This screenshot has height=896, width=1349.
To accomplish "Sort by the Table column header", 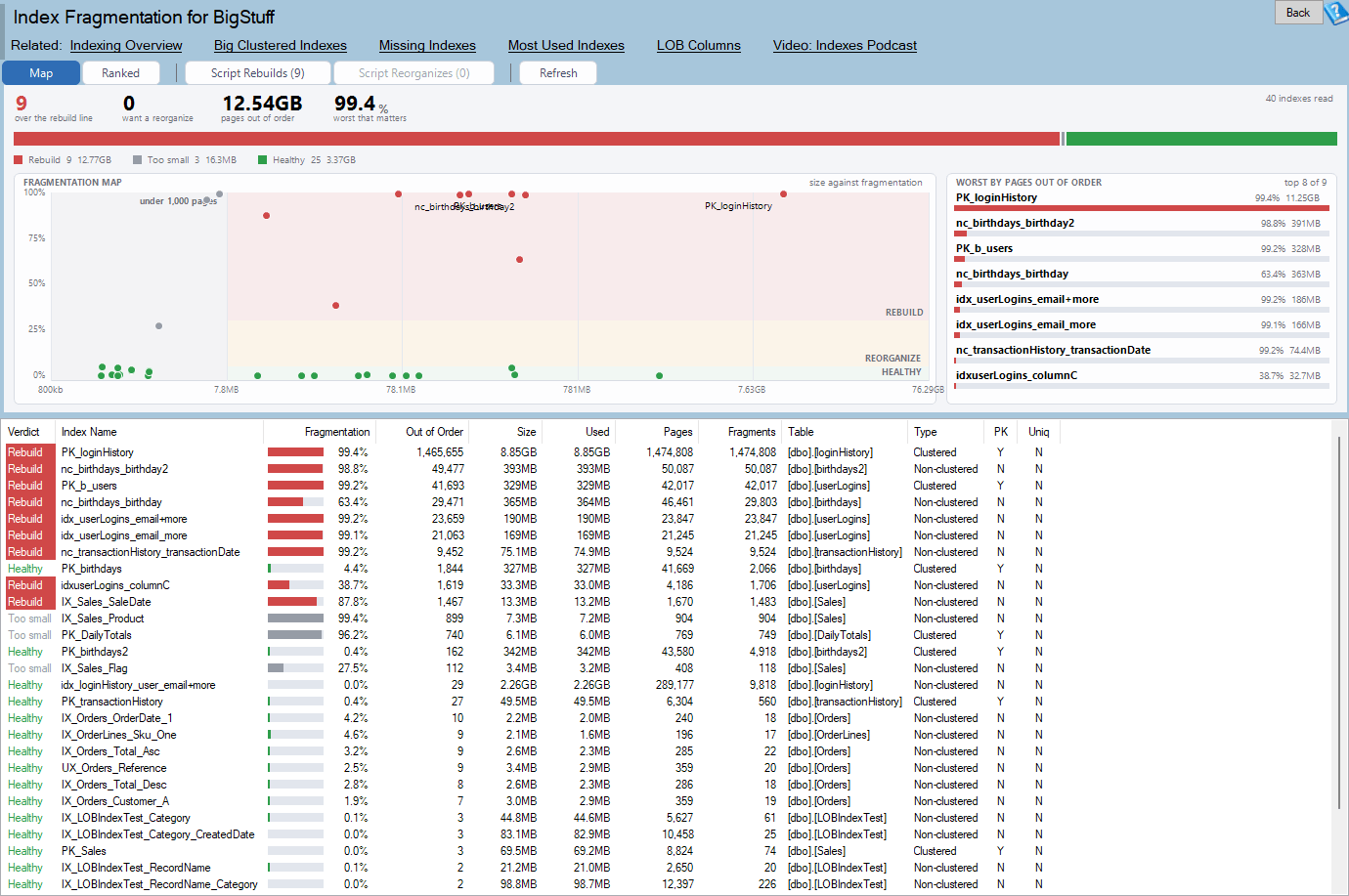I will point(845,432).
